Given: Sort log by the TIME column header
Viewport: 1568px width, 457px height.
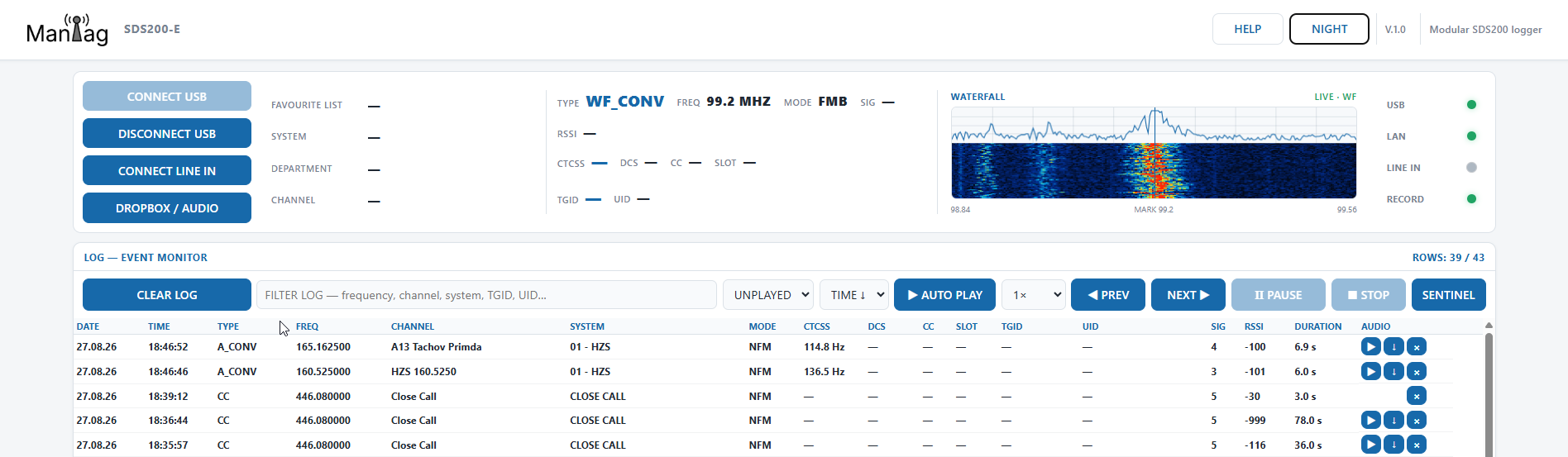Looking at the screenshot, I should [x=159, y=326].
